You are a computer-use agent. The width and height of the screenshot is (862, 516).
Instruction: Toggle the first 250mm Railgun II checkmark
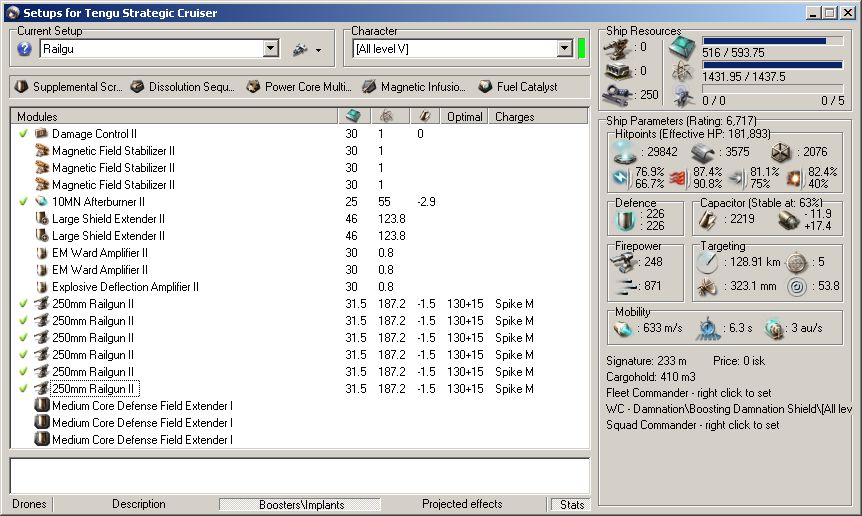click(x=23, y=304)
